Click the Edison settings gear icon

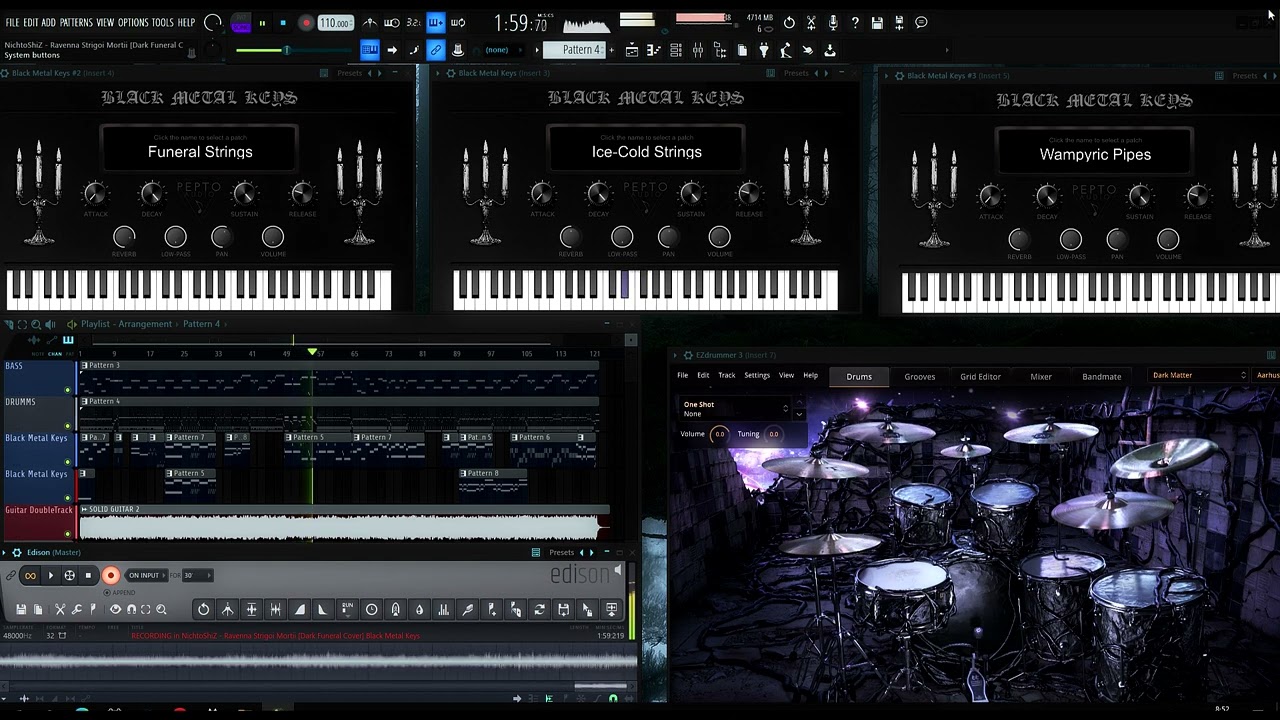tap(16, 552)
